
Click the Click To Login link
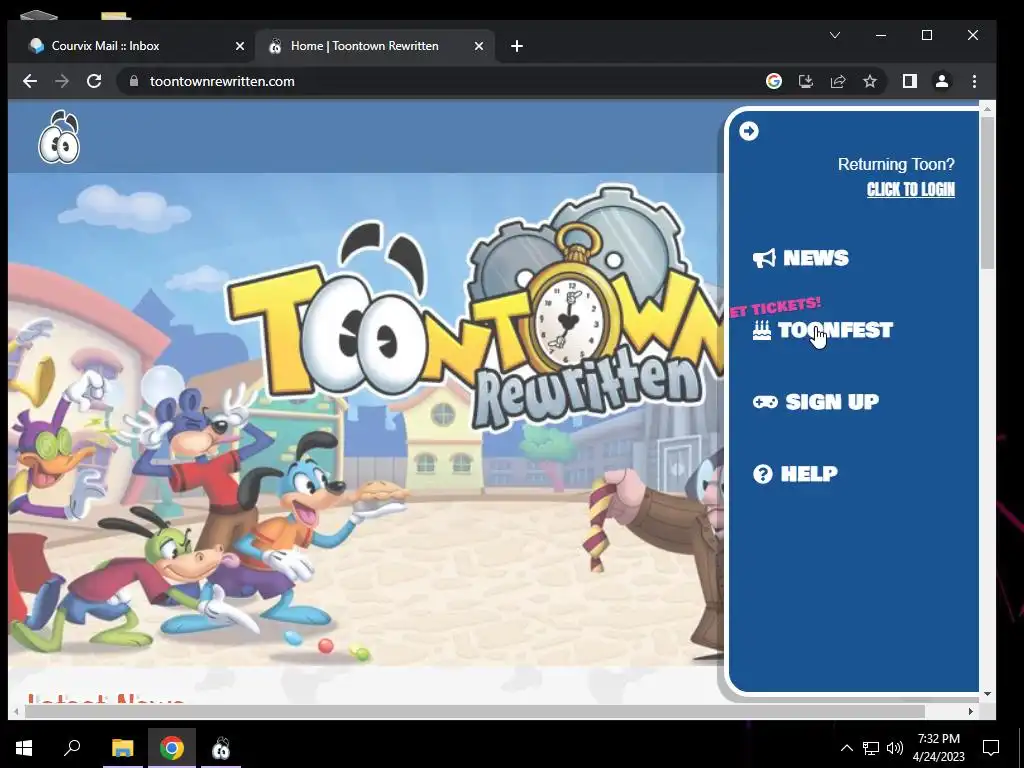(911, 189)
